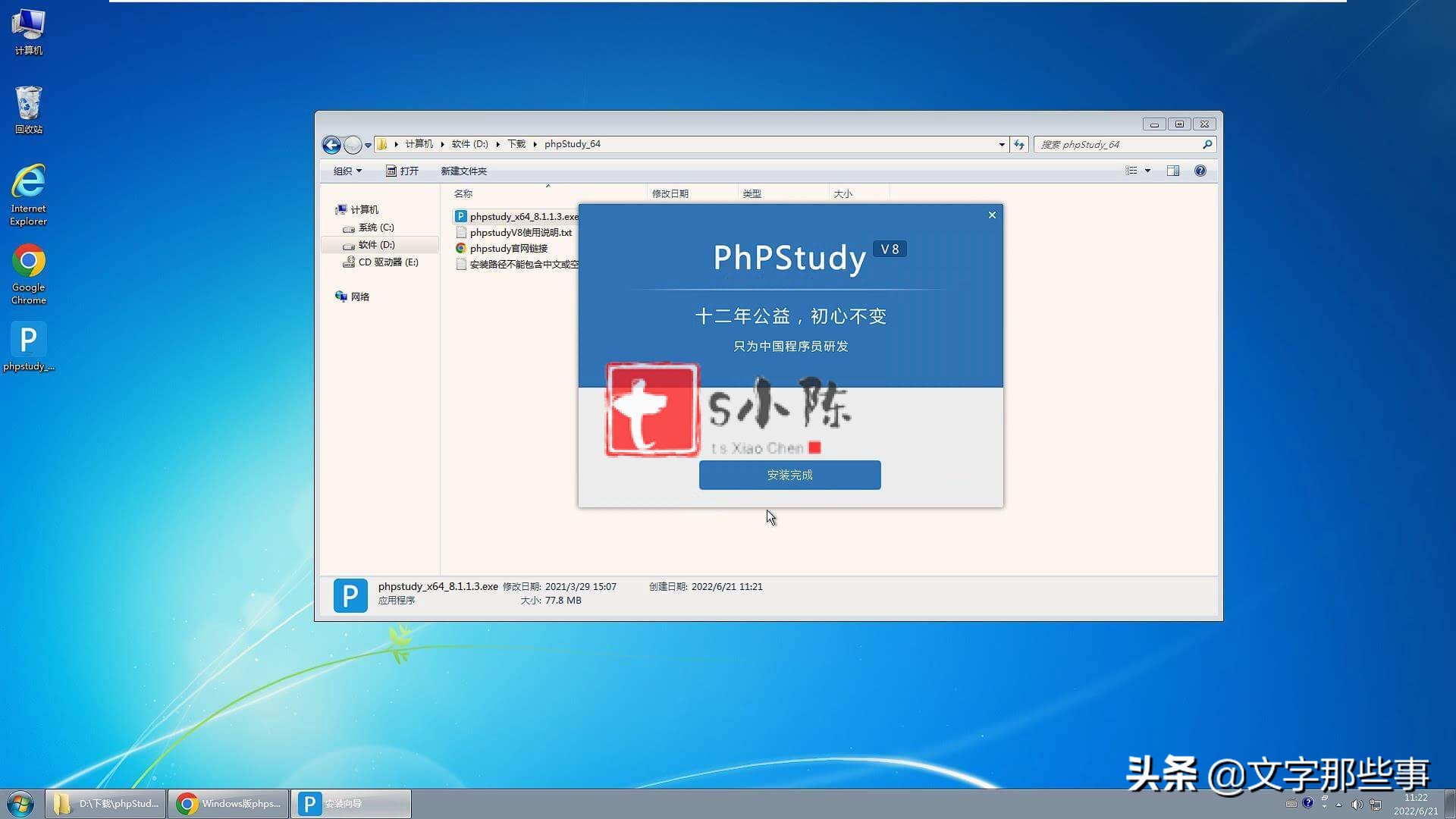Click inside the 搜索 phpStudy_64 search box
The image size is (1456, 819).
[x=1115, y=144]
